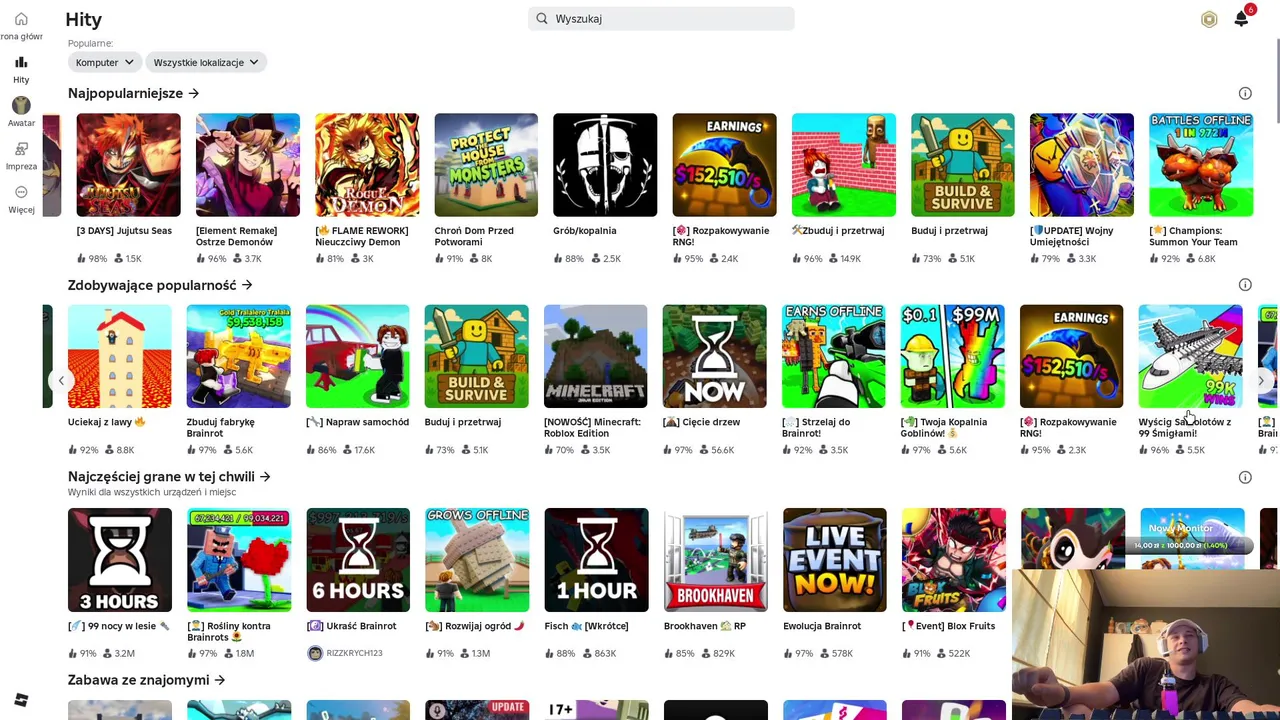Show info for Najczęściej grane section

click(x=1245, y=477)
